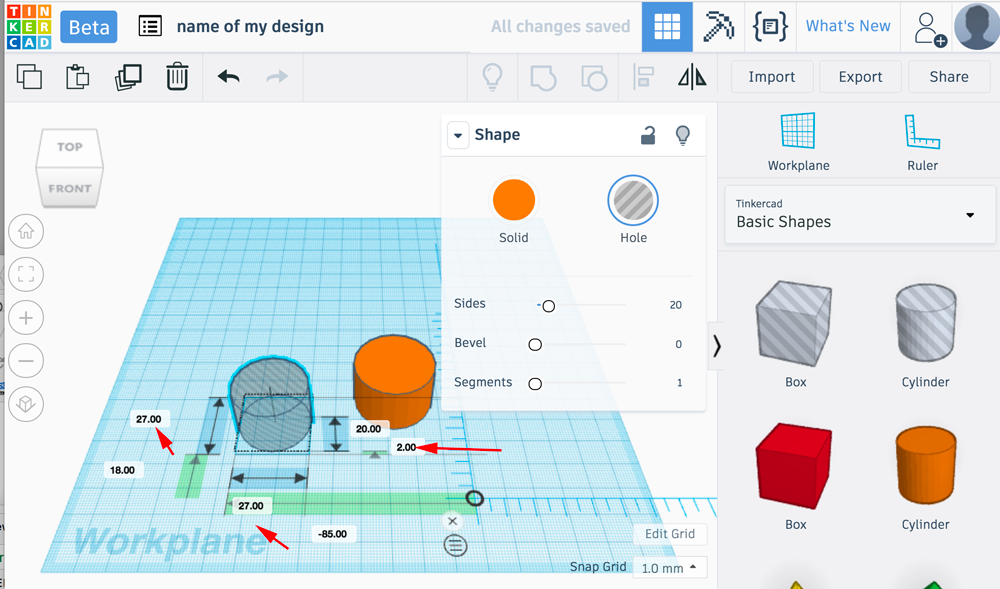
Task: Click the Ungroup shapes icon
Action: (594, 78)
